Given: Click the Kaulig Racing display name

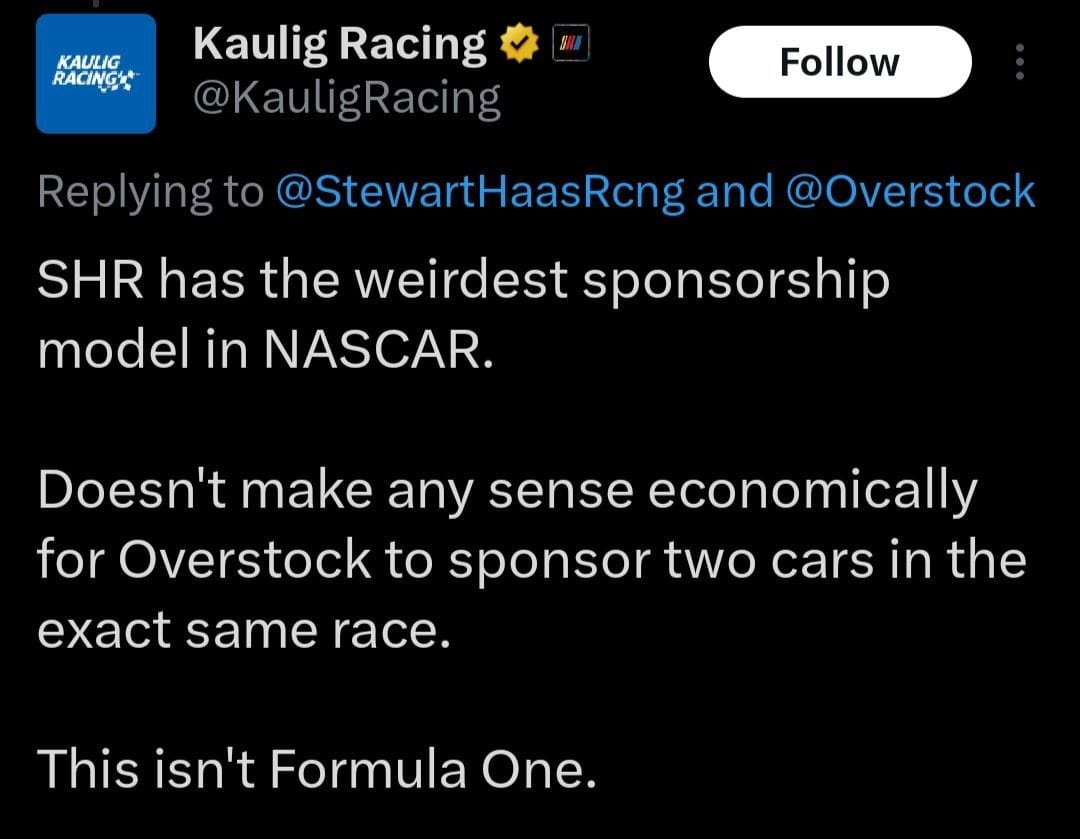Looking at the screenshot, I should point(338,41).
